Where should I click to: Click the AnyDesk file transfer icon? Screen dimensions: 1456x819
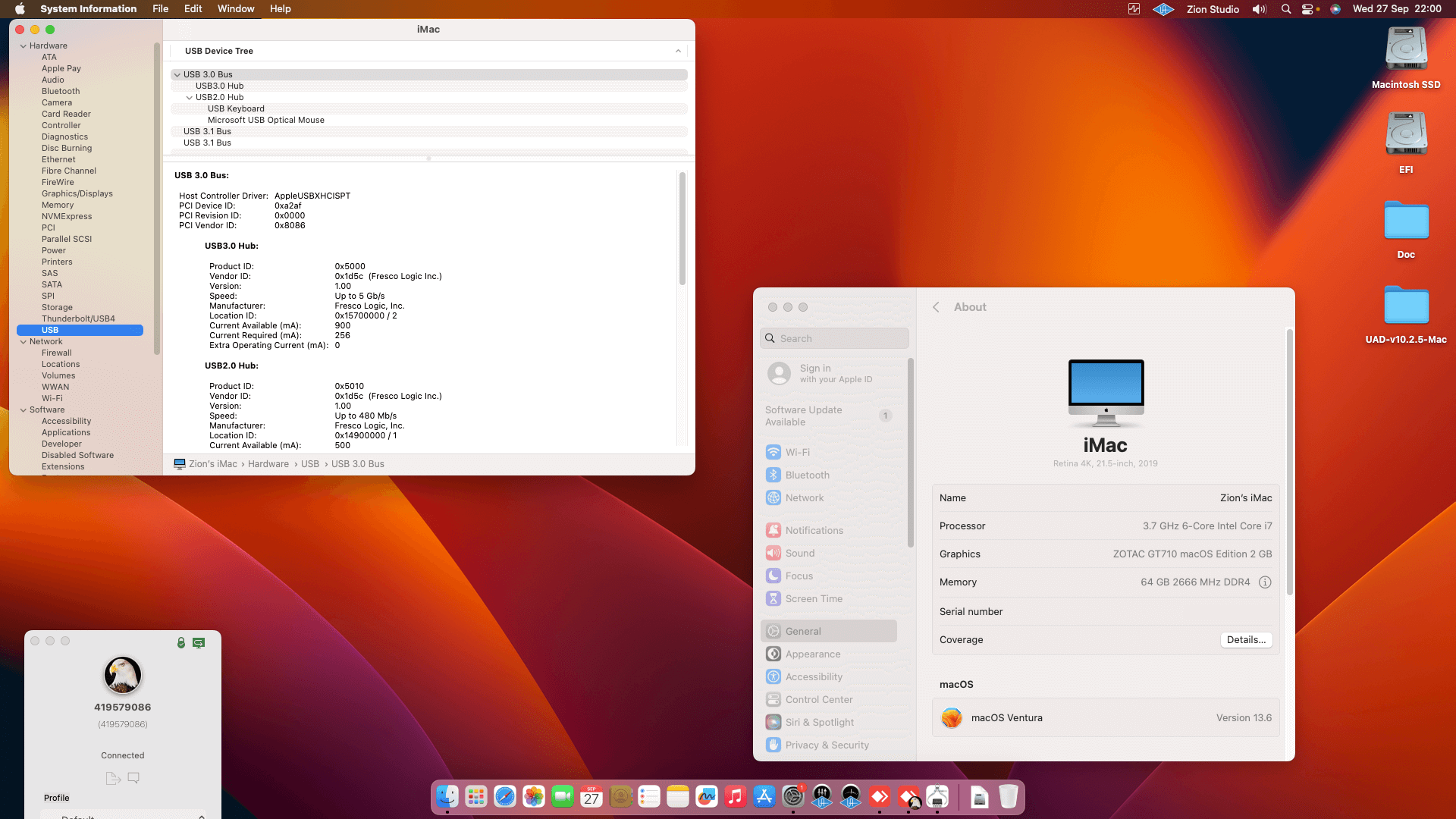pos(113,778)
